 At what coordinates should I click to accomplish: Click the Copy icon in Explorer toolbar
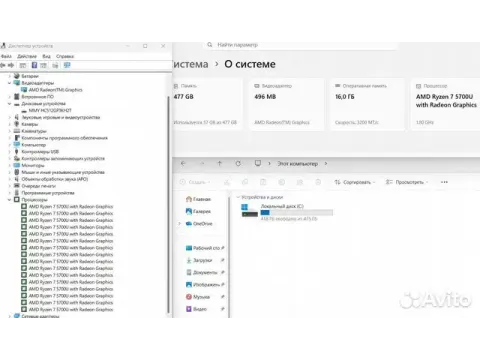tap(245, 182)
